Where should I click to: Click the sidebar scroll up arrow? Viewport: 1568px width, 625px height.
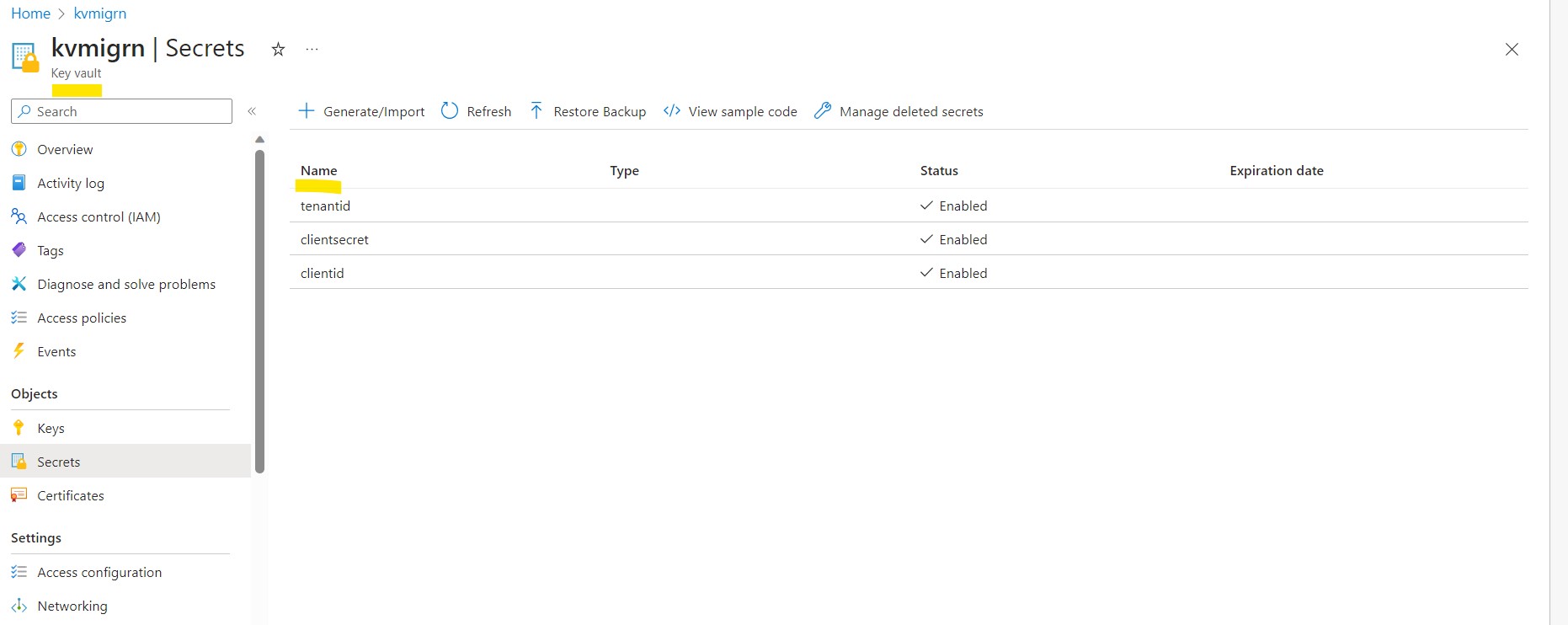(x=259, y=140)
